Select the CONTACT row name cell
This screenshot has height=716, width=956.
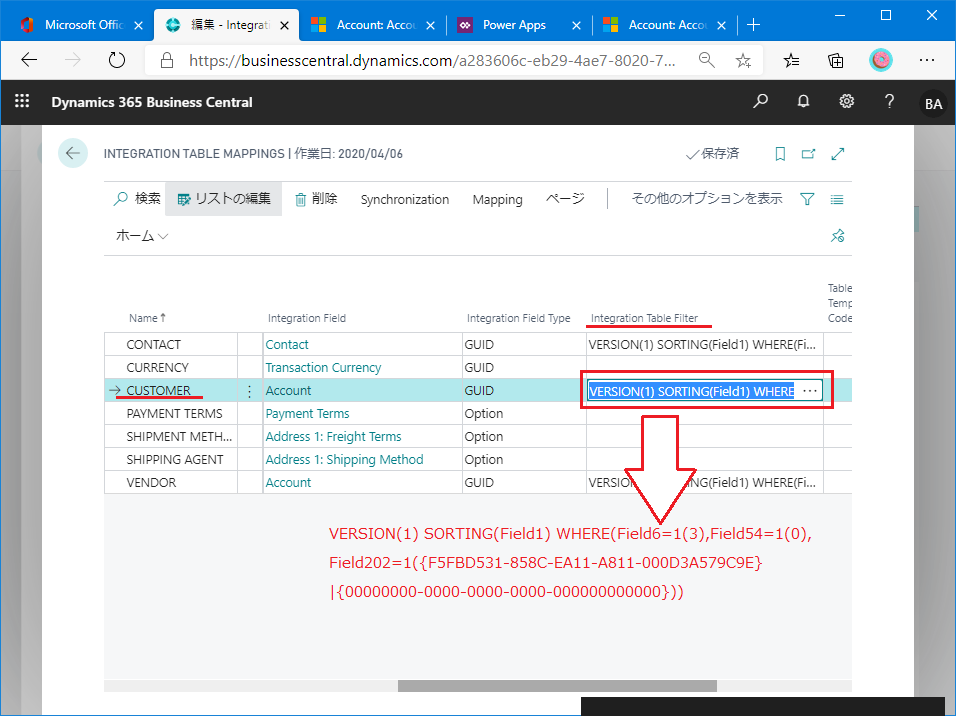point(171,345)
